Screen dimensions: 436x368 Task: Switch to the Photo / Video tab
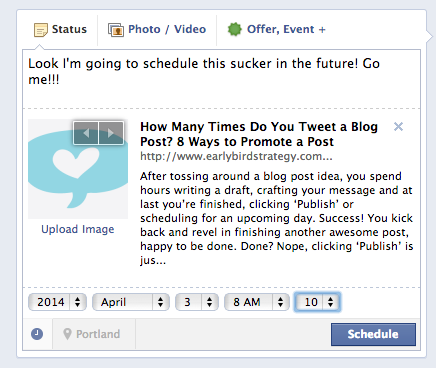click(157, 30)
